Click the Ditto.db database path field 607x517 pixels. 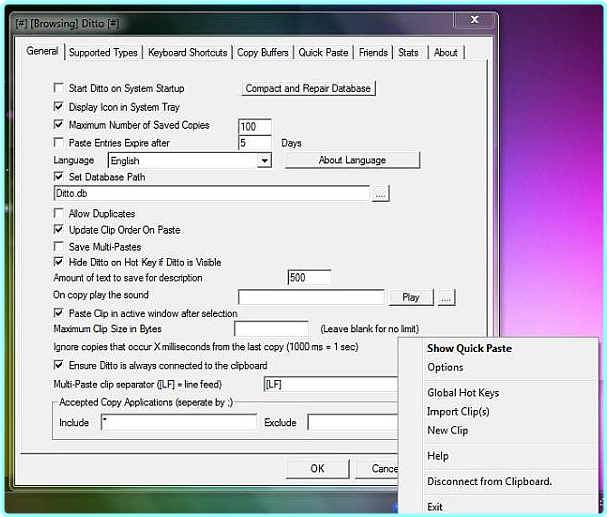click(x=212, y=193)
